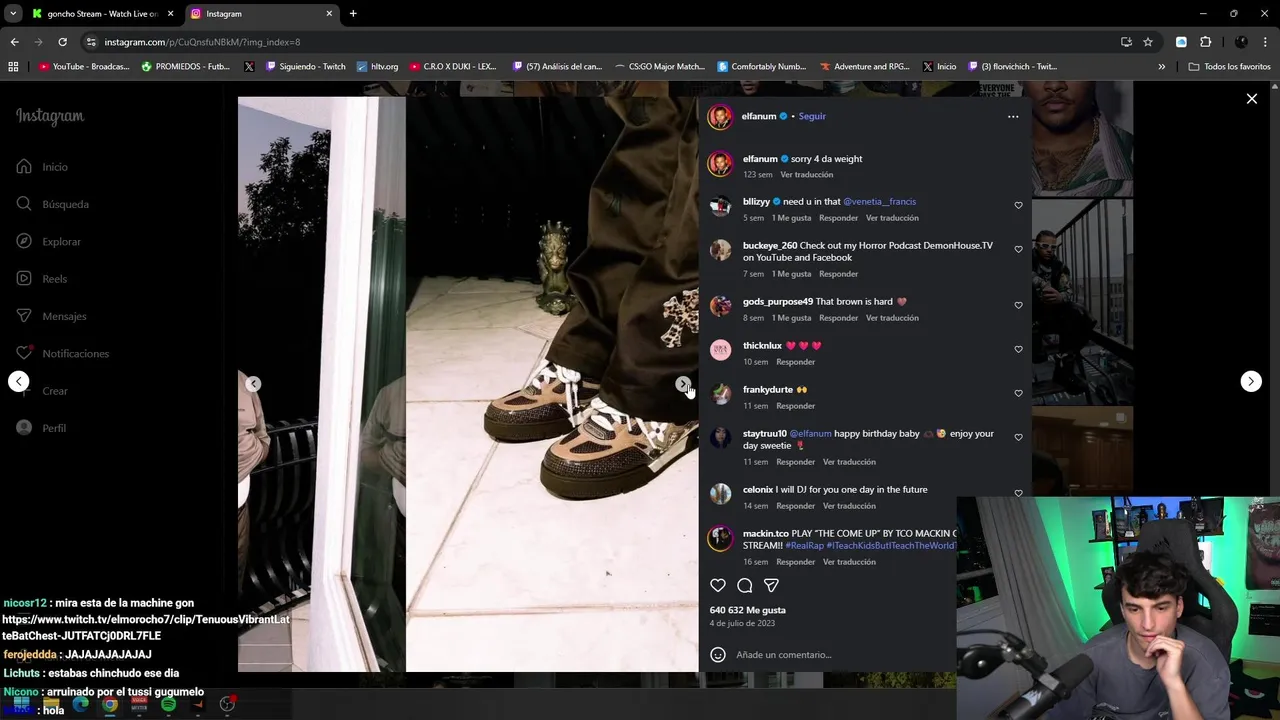Image resolution: width=1280 pixels, height=720 pixels.
Task: Open Perfil in Instagram sidebar
Action: click(x=41, y=428)
